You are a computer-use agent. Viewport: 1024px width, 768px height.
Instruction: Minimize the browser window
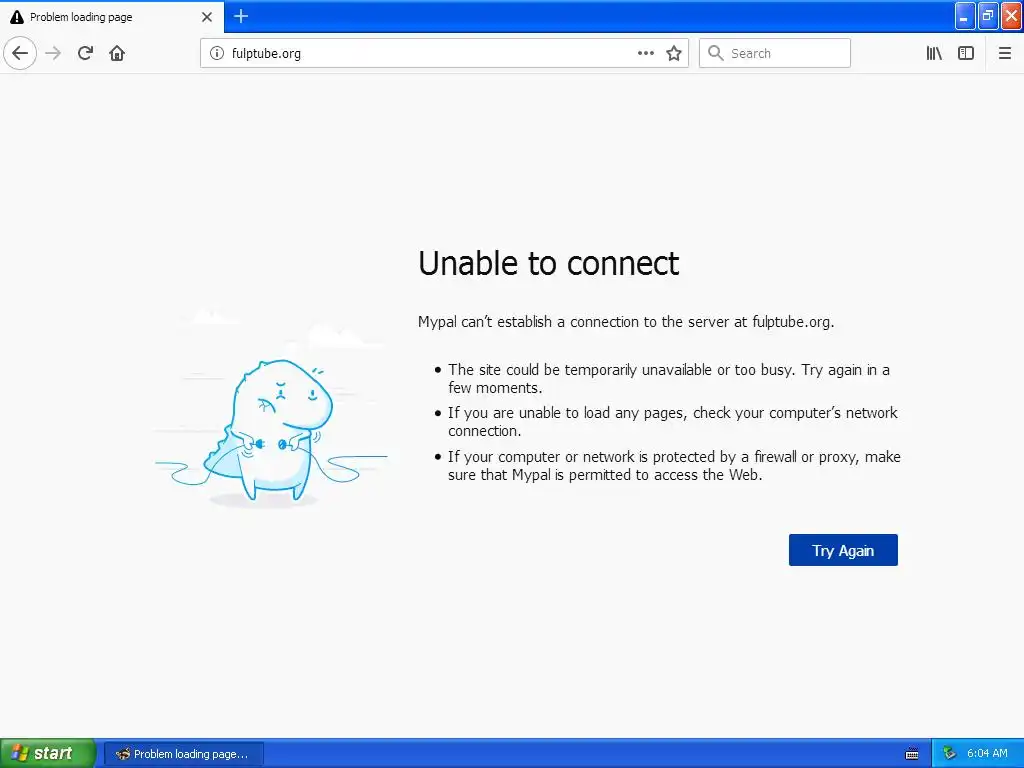(964, 16)
